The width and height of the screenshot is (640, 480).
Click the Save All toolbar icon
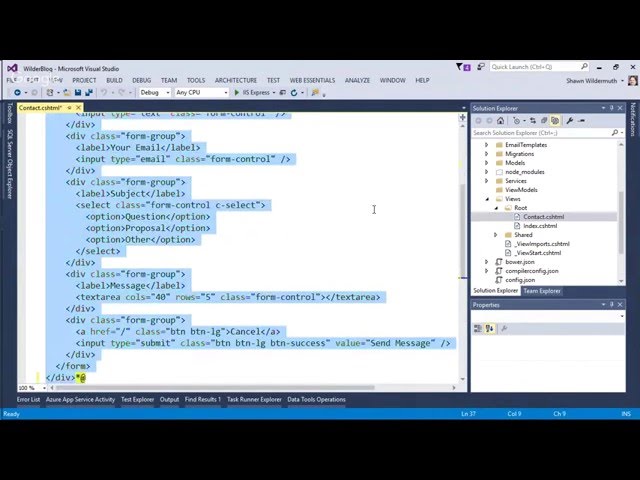point(89,93)
